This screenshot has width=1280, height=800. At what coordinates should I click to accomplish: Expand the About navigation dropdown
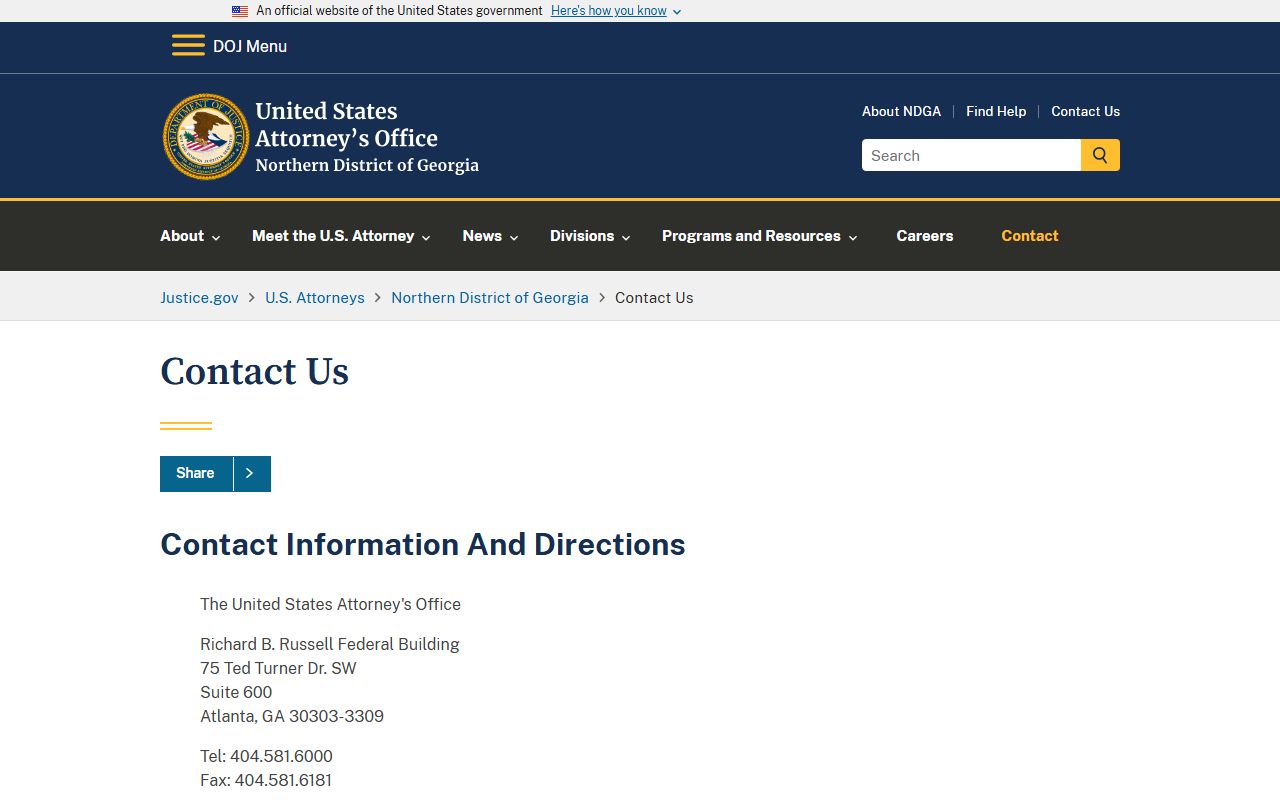(190, 236)
